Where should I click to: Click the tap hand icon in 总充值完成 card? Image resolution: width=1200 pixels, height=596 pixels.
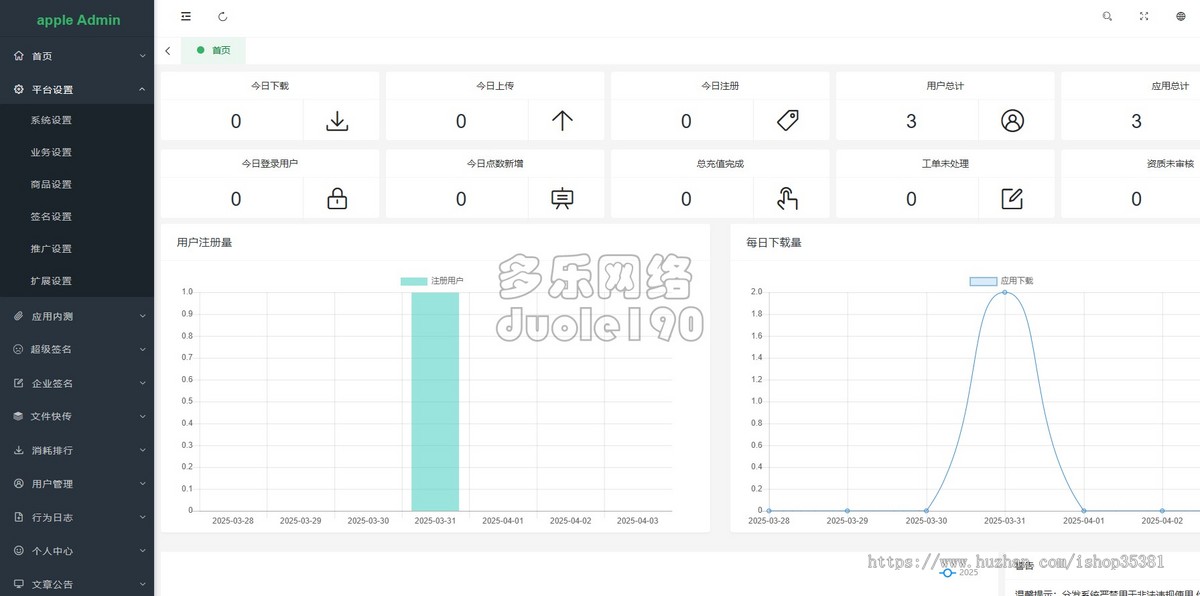pyautogui.click(x=788, y=199)
